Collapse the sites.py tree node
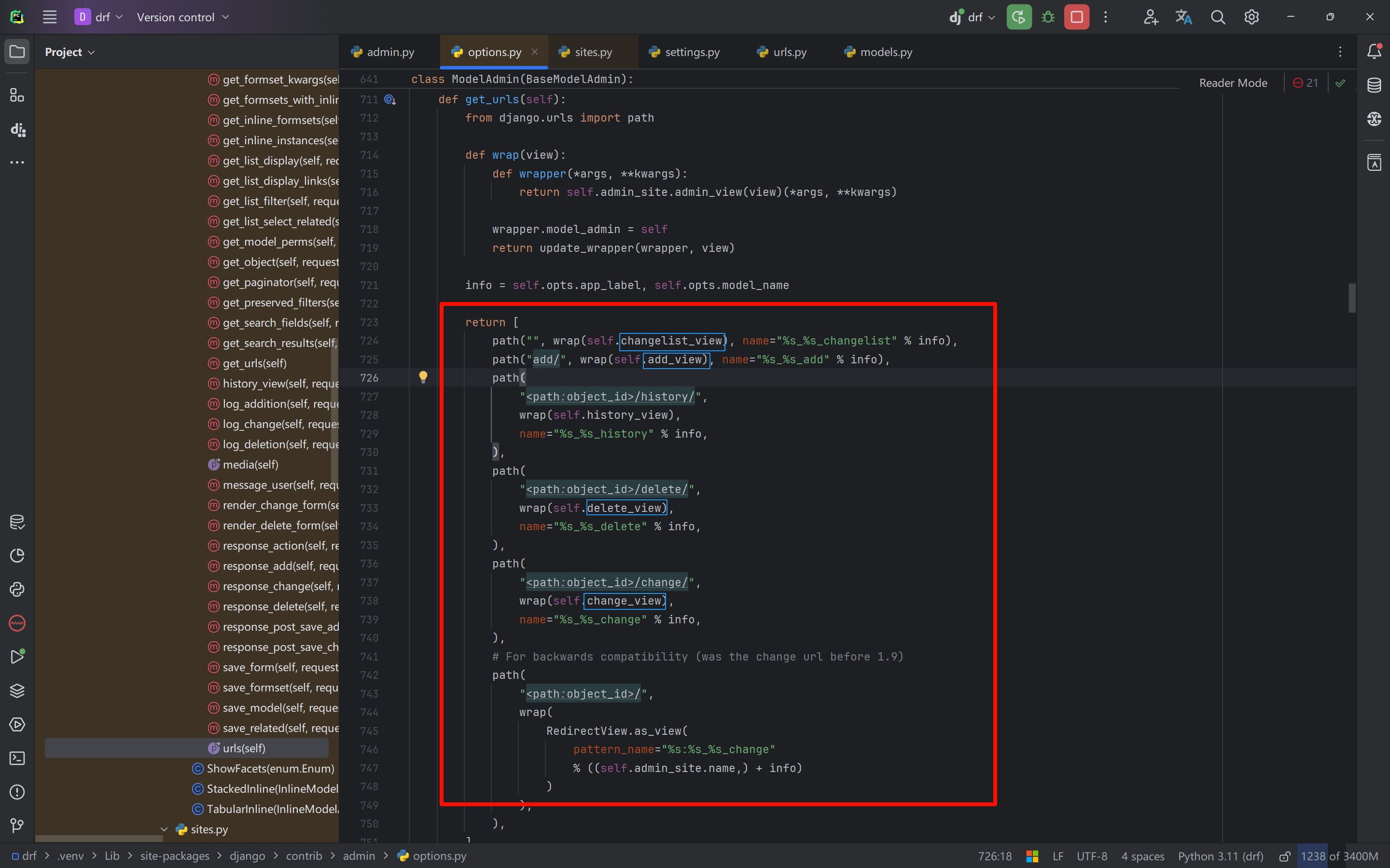This screenshot has height=868, width=1390. (x=164, y=829)
